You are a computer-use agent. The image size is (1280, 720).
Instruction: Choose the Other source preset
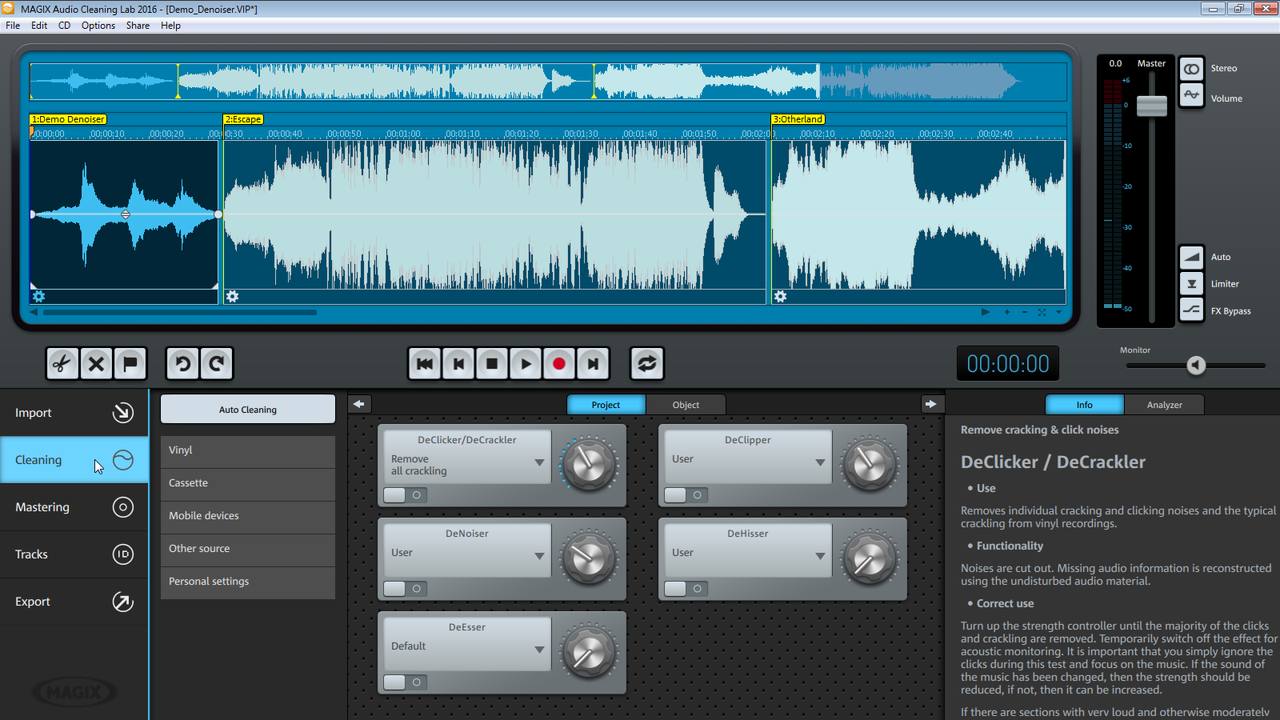(248, 549)
